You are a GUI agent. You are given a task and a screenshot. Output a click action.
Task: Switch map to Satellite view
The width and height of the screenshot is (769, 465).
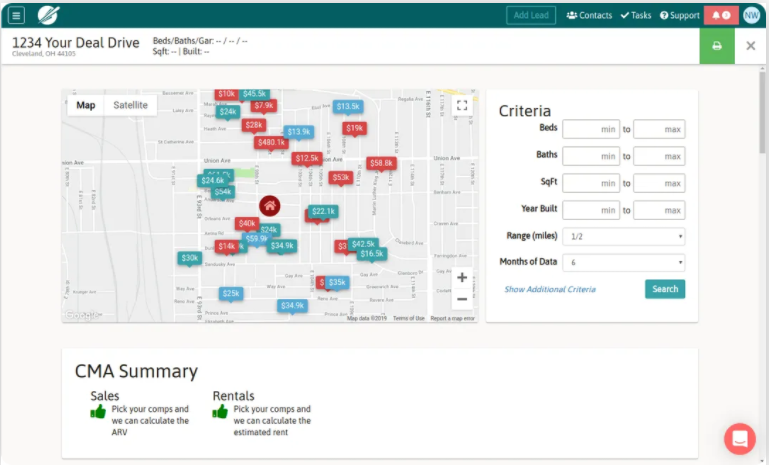(130, 105)
